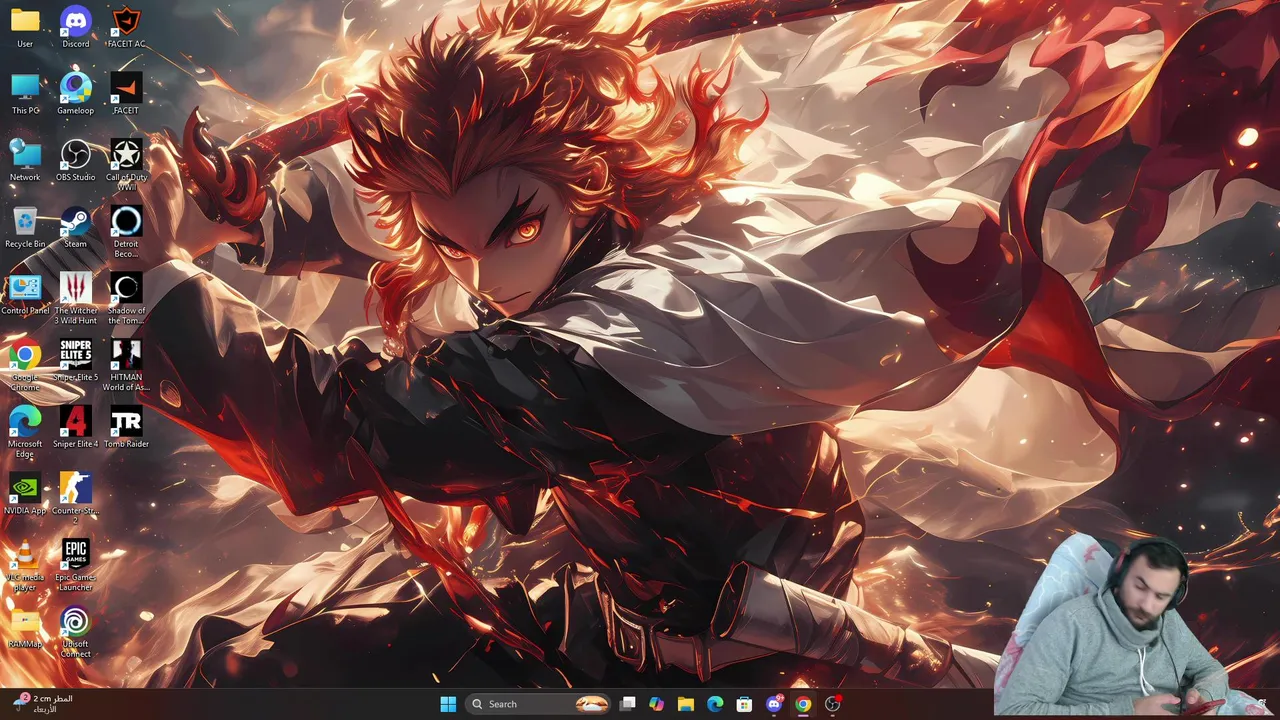This screenshot has height=720, width=1280.
Task: Select the Call of Duty WWII shortcut
Action: click(126, 166)
